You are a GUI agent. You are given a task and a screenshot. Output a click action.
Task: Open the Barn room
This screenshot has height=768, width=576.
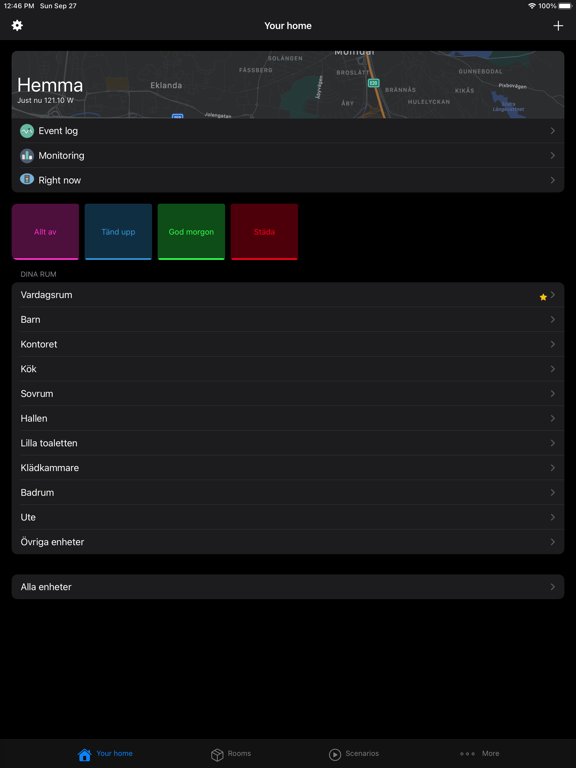(288, 319)
